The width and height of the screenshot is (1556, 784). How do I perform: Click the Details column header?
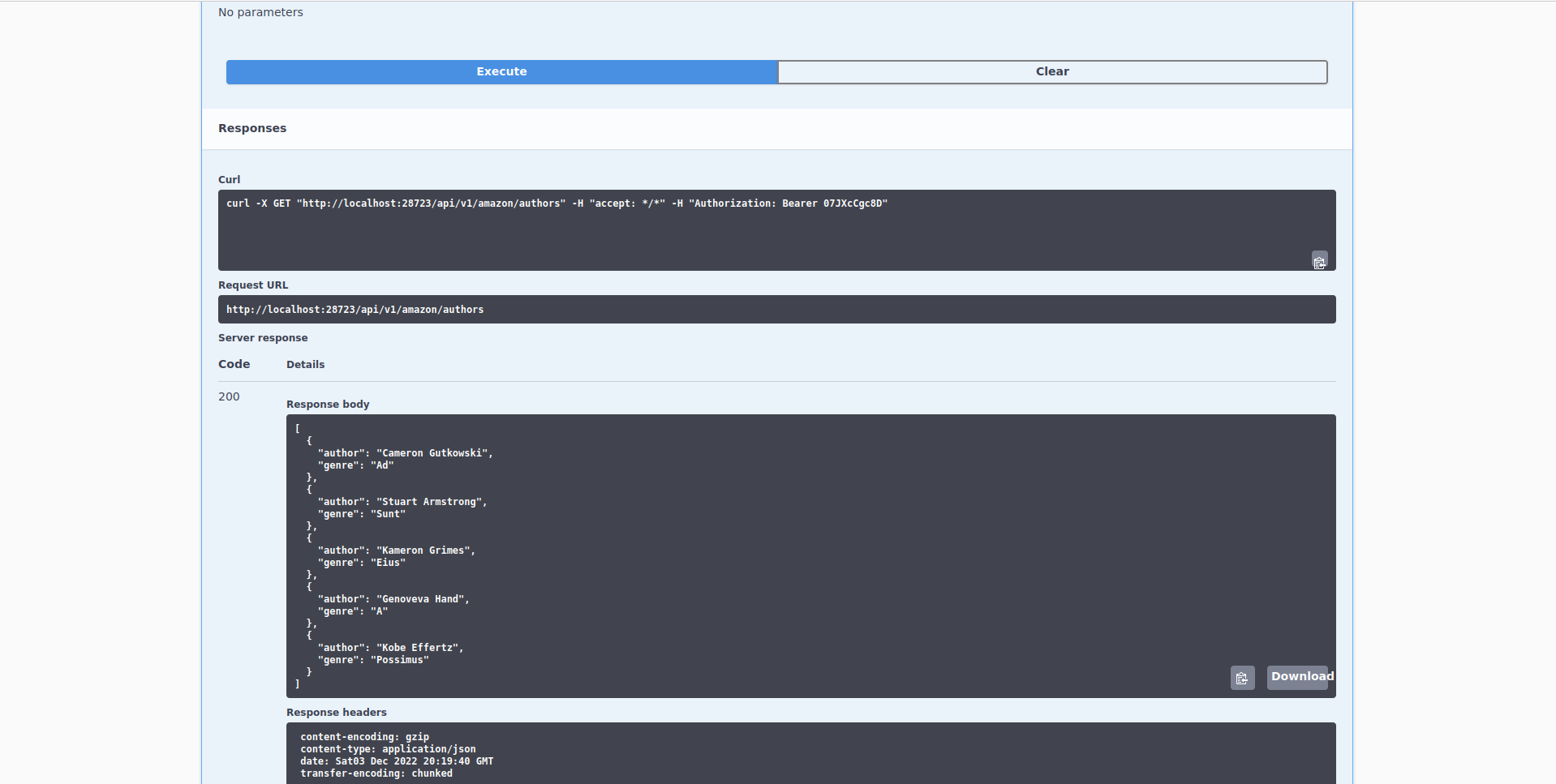tap(305, 364)
